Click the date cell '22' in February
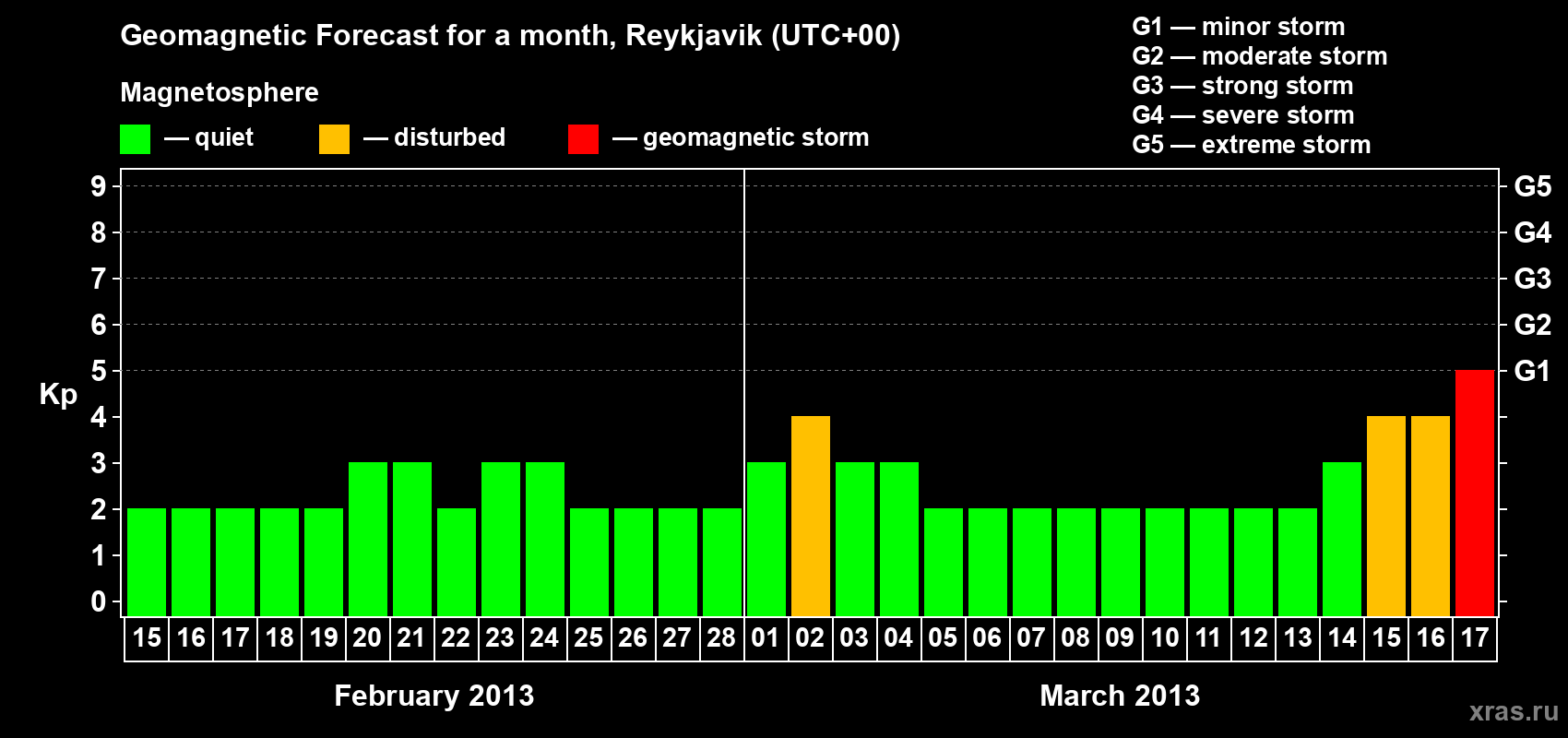This screenshot has width=1568, height=738. click(456, 638)
